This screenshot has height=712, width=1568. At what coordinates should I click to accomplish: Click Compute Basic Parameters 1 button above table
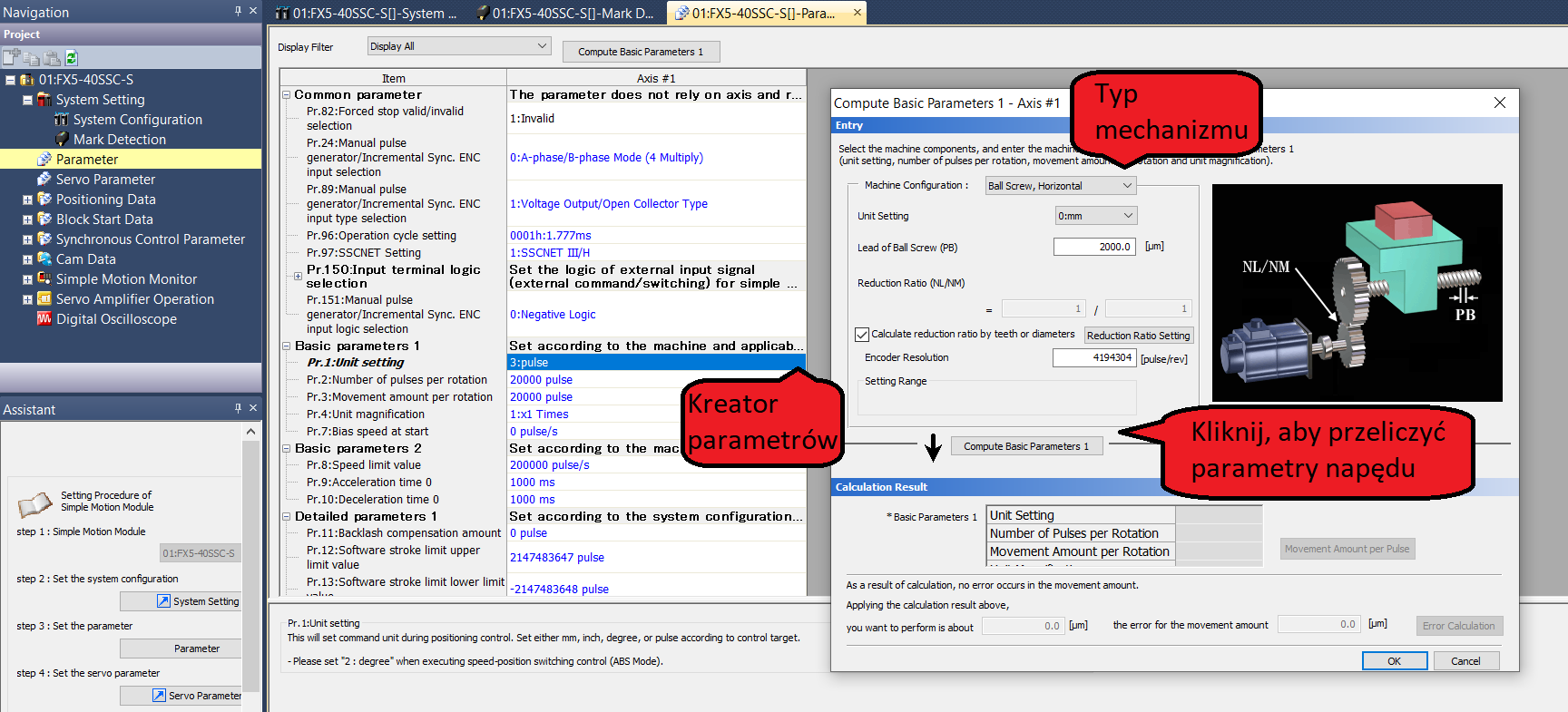(641, 52)
